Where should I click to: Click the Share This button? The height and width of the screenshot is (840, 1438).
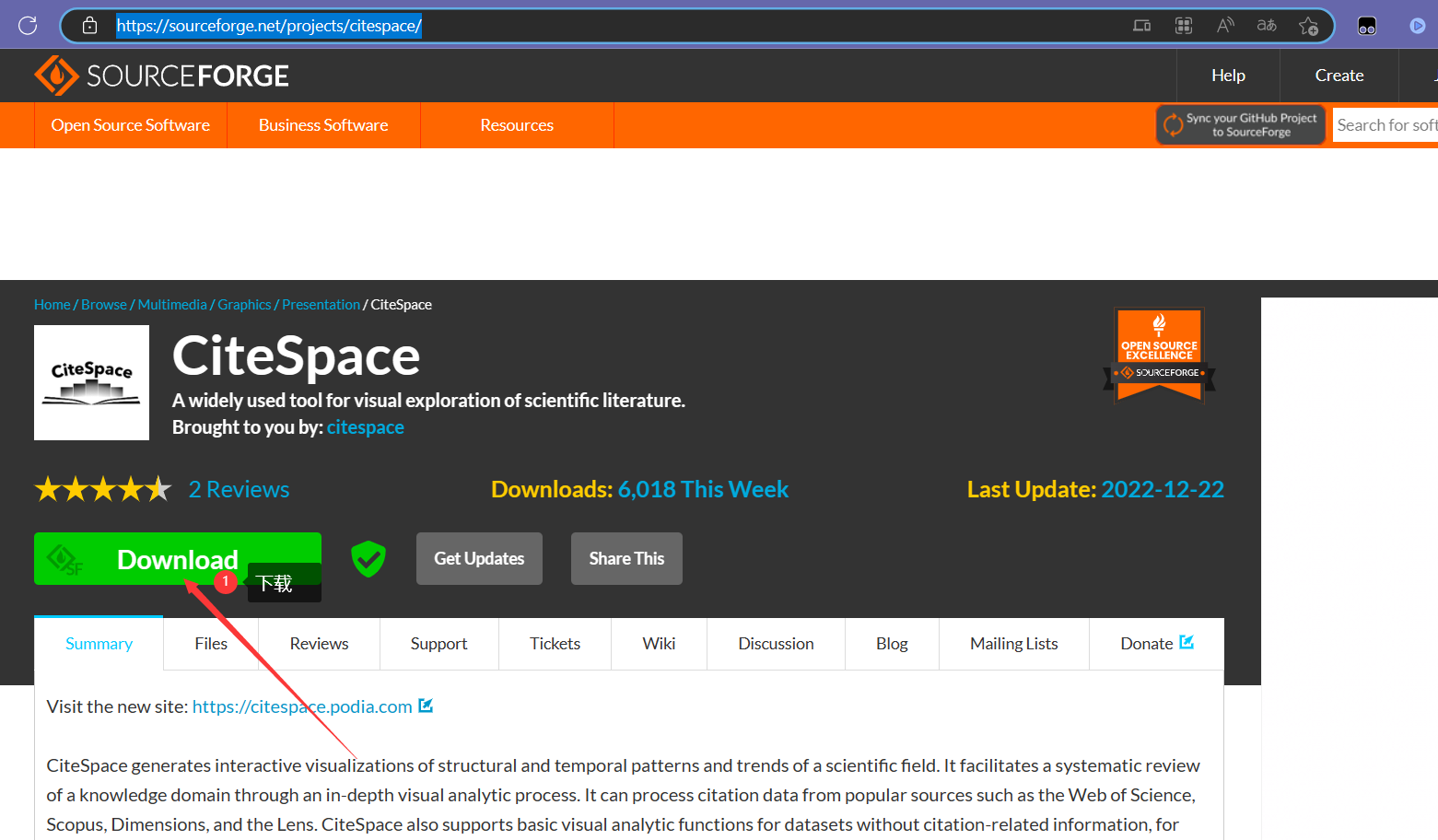626,558
